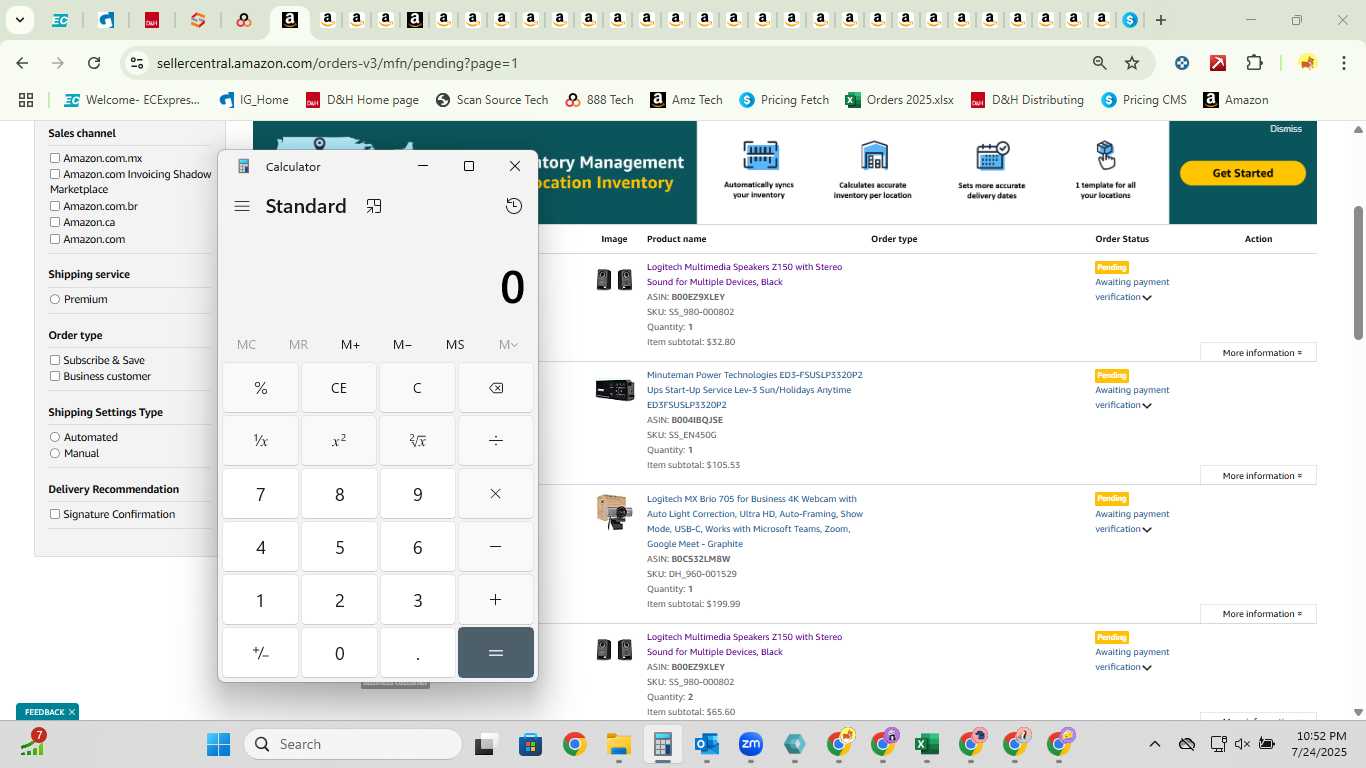
Task: Check Amazon.com sales channel checkbox
Action: coord(55,239)
